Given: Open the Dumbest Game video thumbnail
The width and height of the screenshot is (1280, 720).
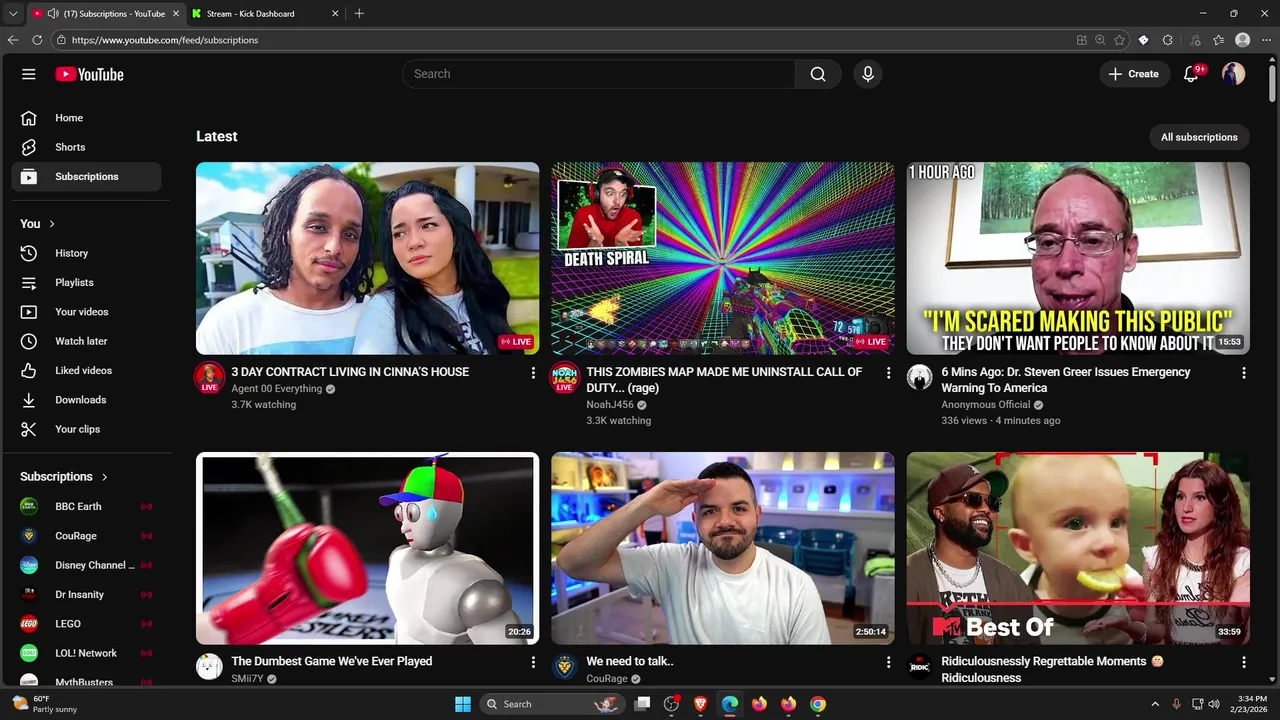Looking at the screenshot, I should (x=367, y=548).
